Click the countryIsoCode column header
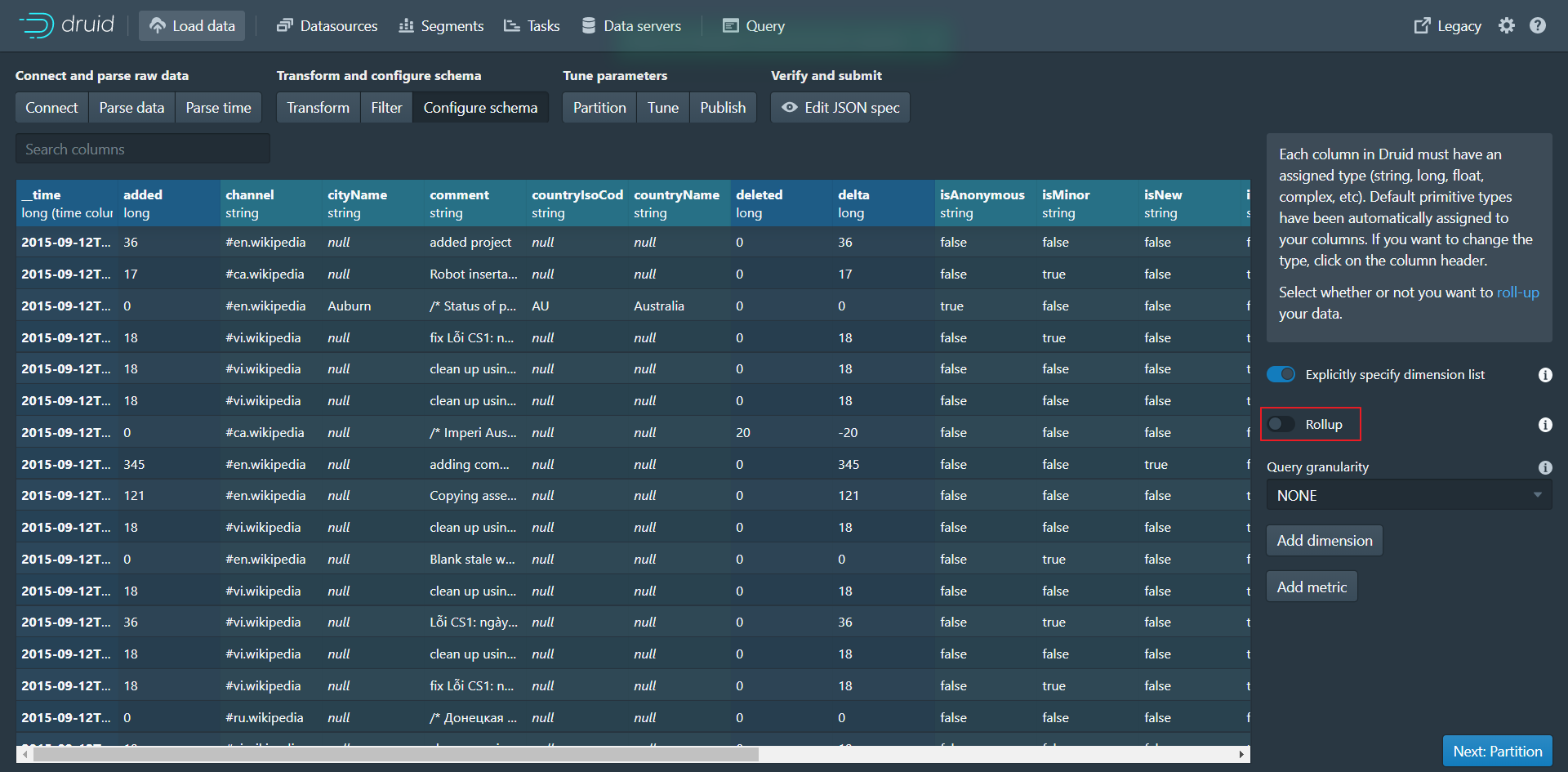 577,203
